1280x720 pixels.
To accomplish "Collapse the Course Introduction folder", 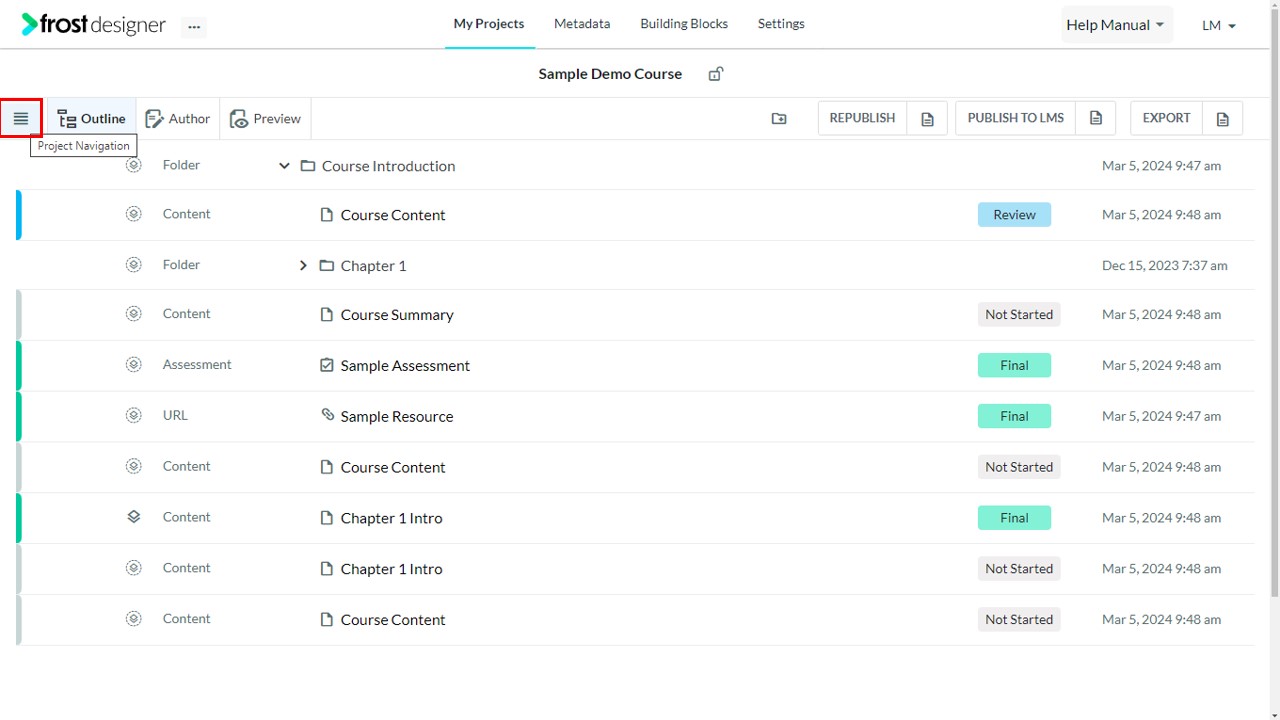I will click(284, 166).
